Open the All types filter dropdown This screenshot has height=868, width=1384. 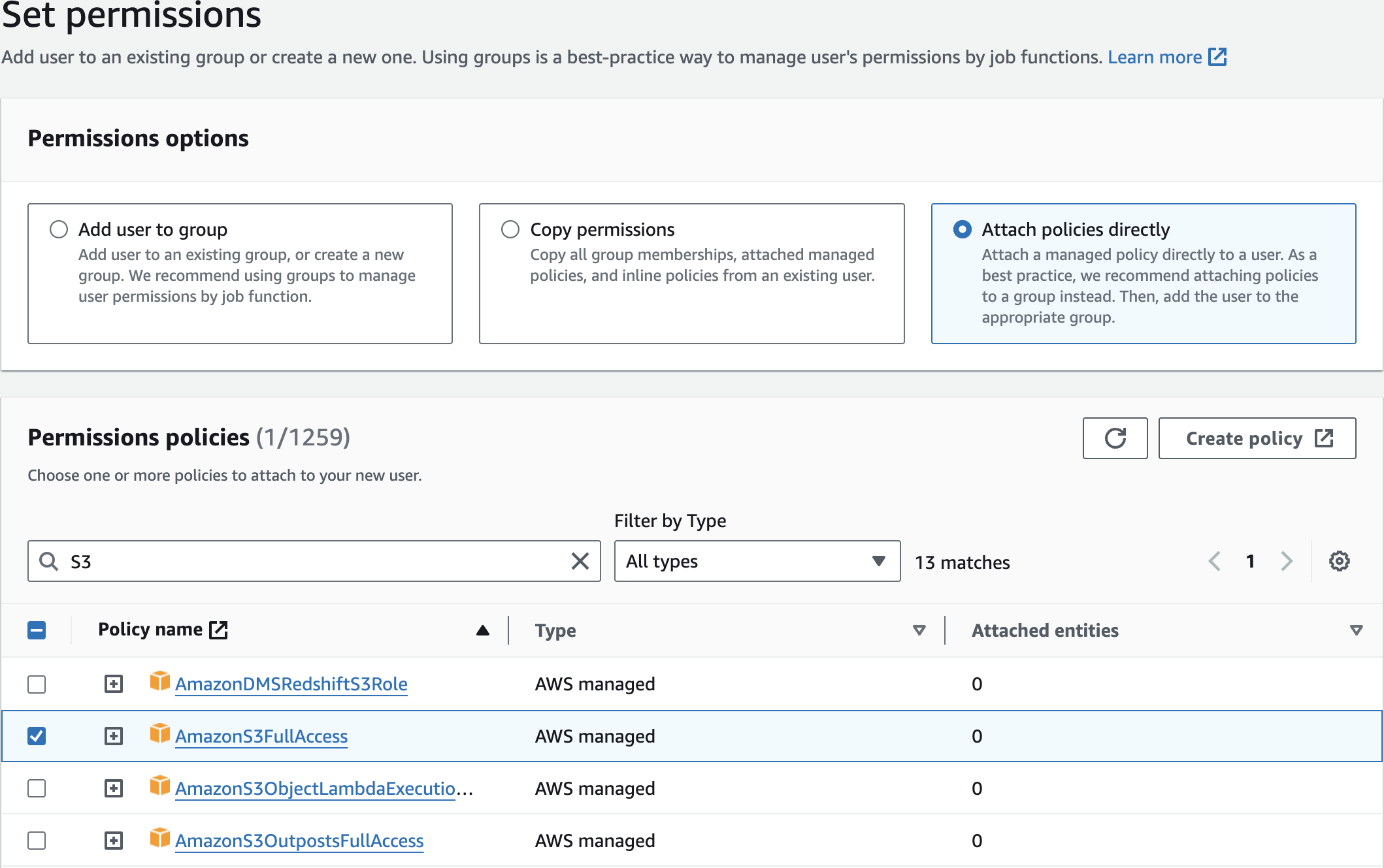757,561
